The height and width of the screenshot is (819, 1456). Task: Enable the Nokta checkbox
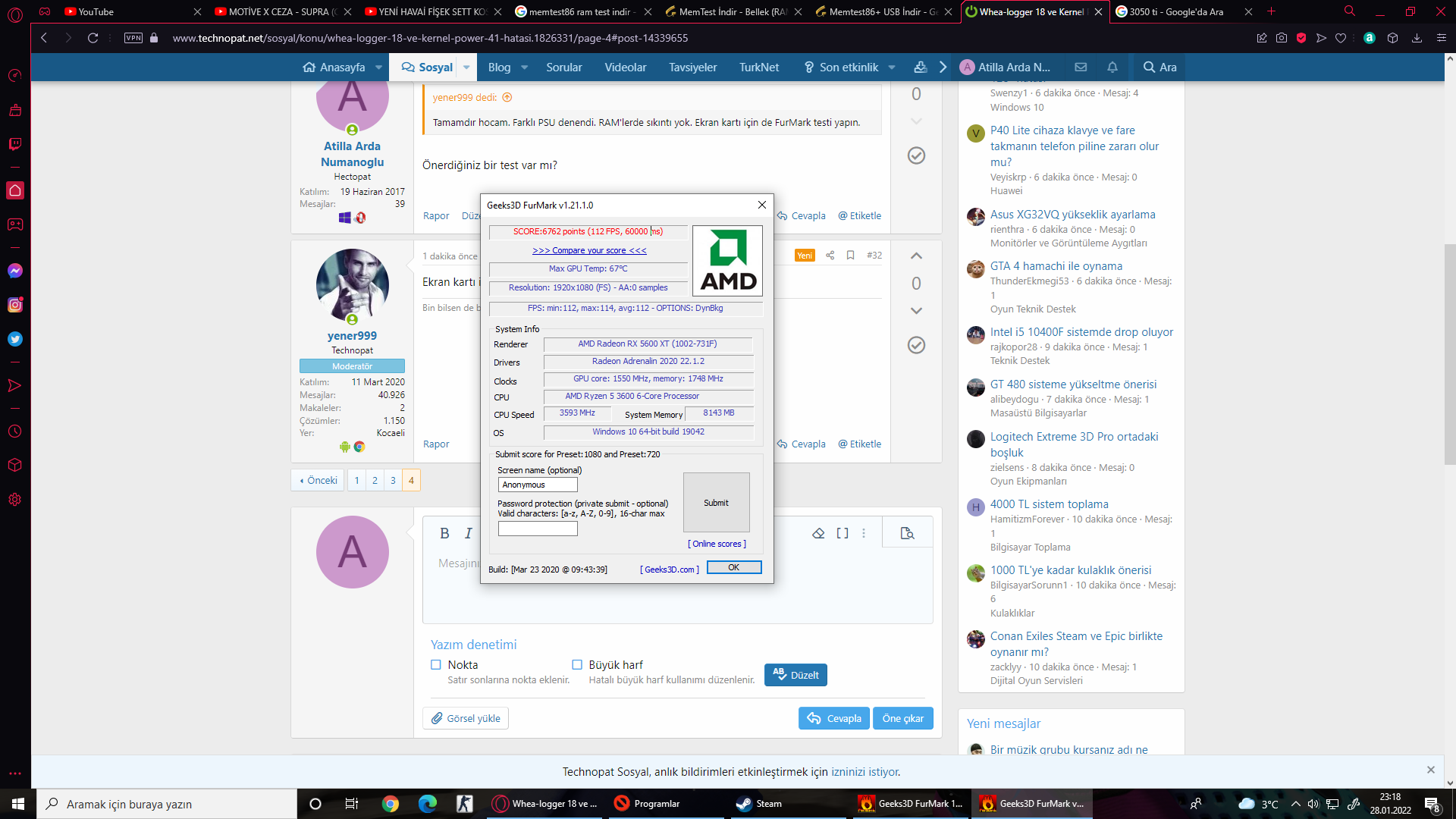coord(436,664)
